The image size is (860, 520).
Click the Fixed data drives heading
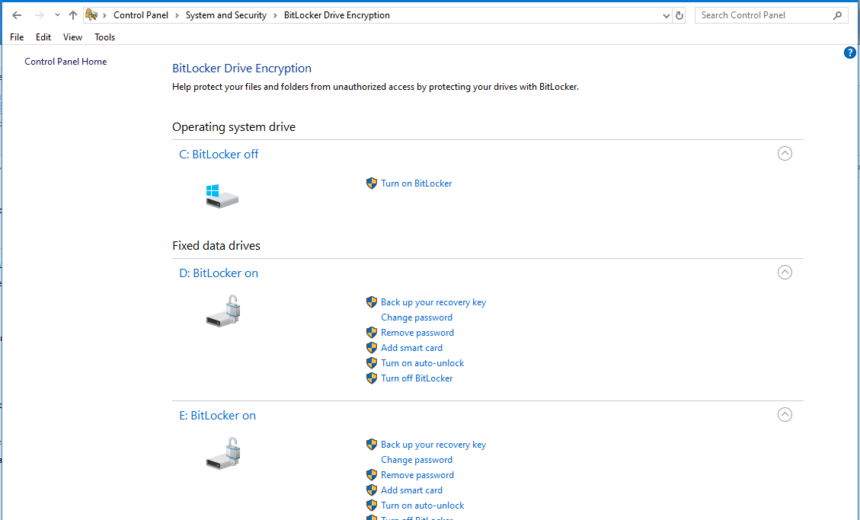(x=216, y=246)
